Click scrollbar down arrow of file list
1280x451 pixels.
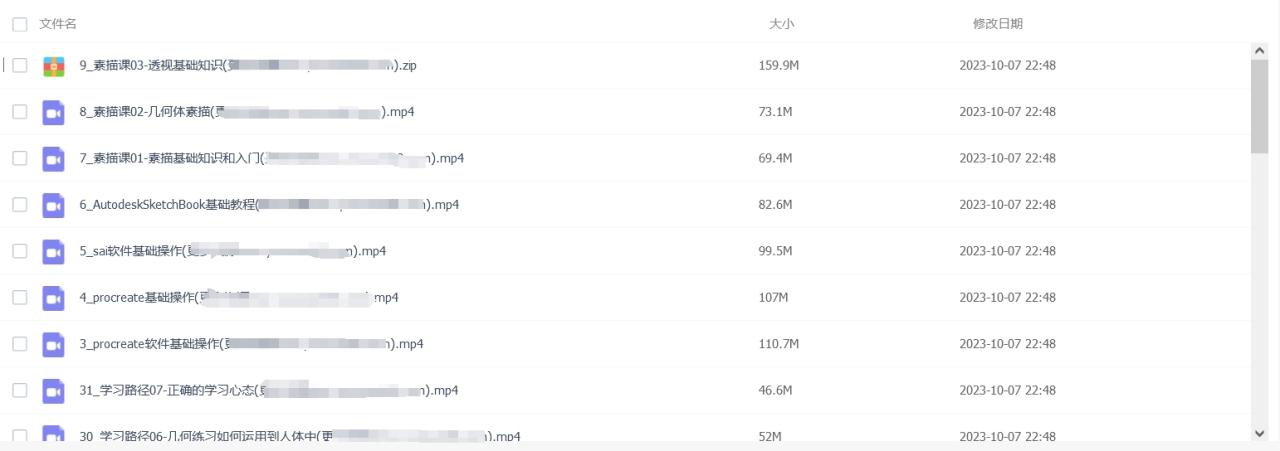pos(1259,432)
